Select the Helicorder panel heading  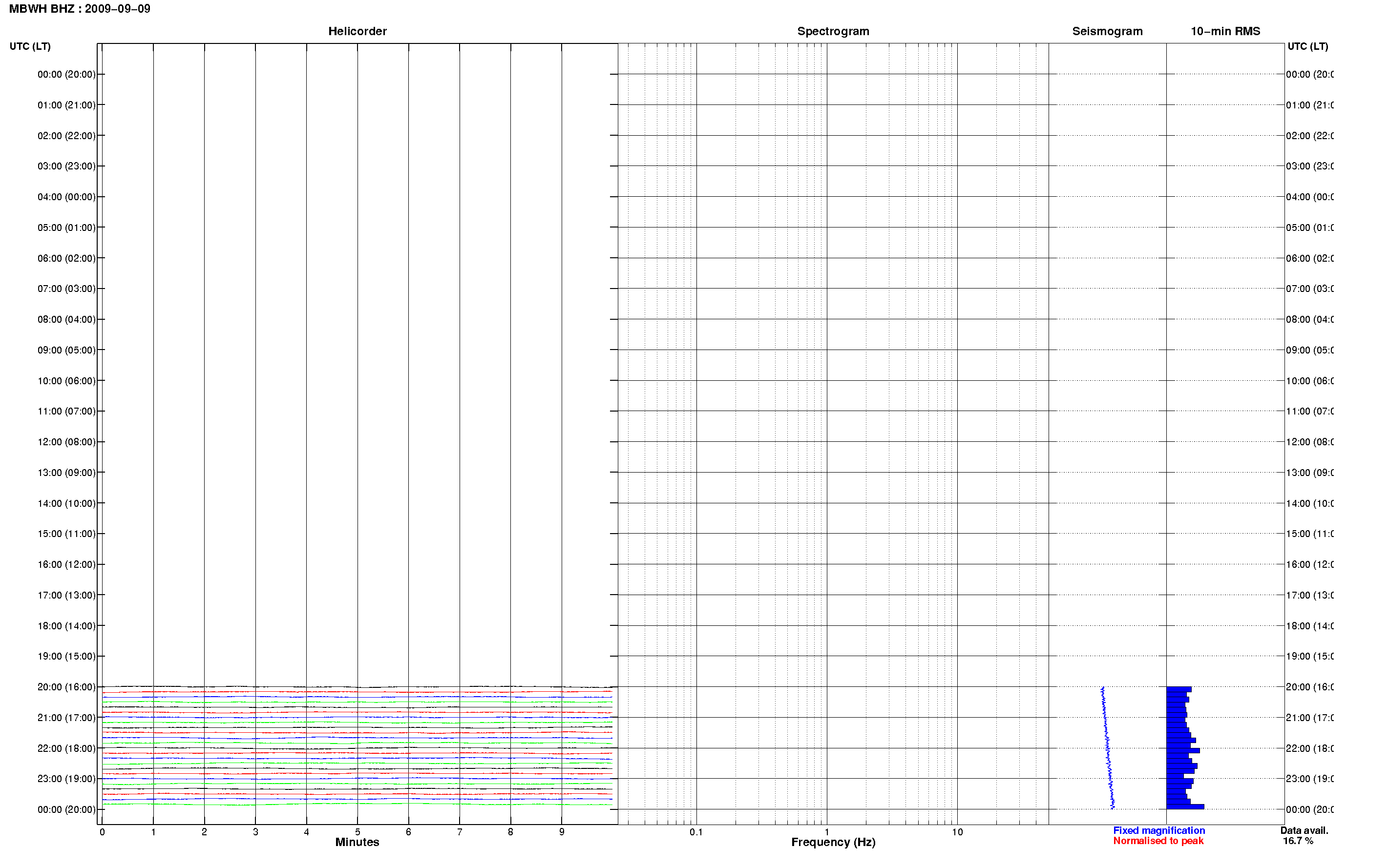click(x=357, y=31)
